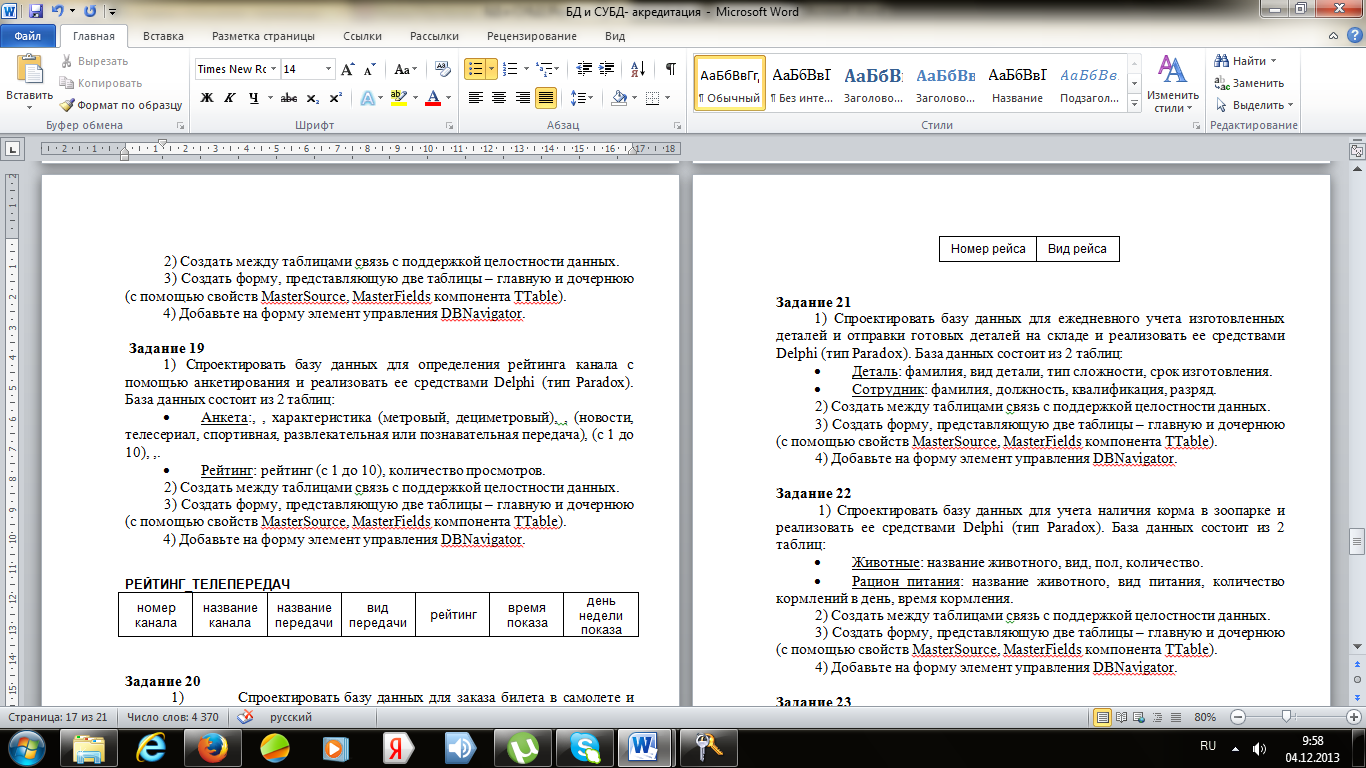Open Firefox from the taskbar
The height and width of the screenshot is (768, 1366).
[x=212, y=747]
